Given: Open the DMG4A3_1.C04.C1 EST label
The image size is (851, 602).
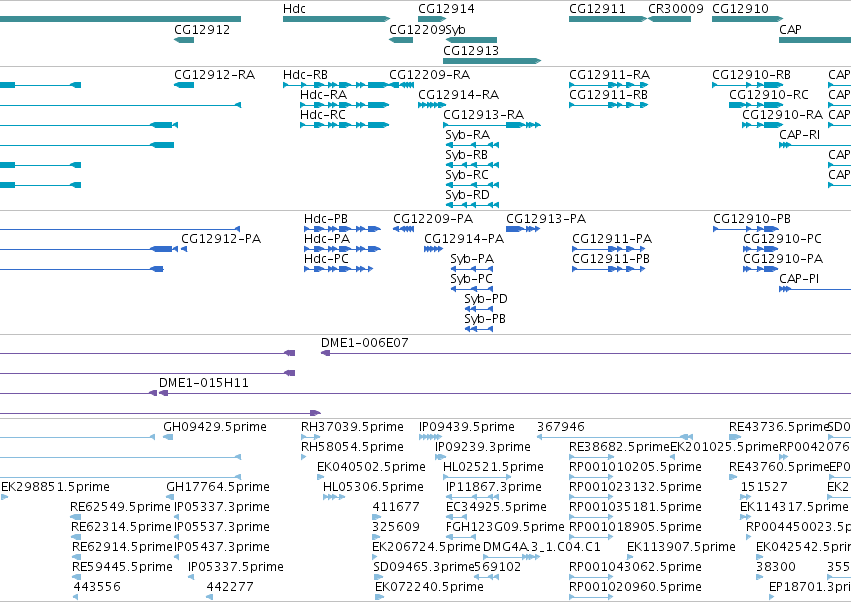Looking at the screenshot, I should tap(542, 548).
